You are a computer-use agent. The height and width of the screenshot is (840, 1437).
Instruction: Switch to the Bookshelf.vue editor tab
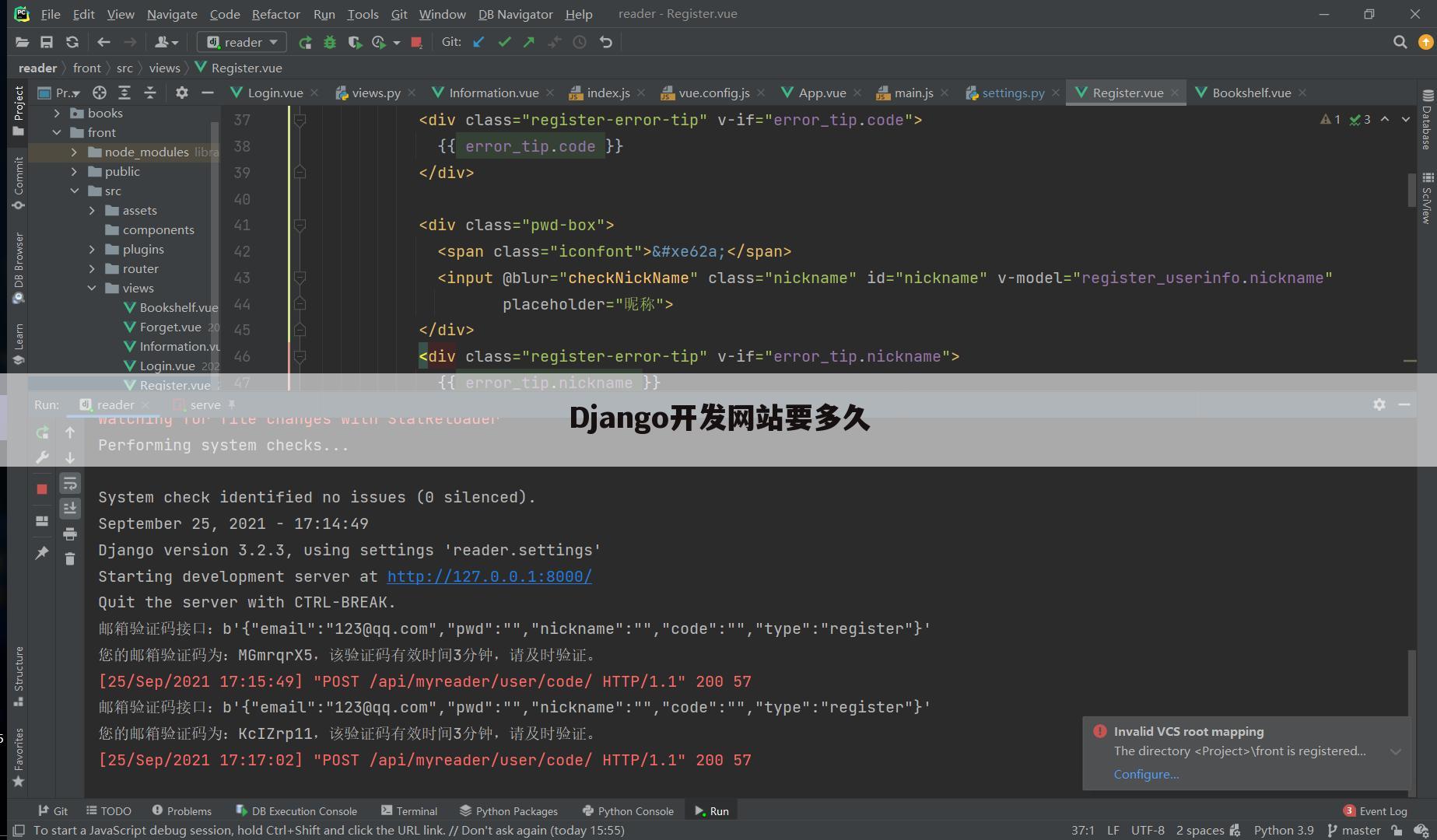[x=1250, y=93]
